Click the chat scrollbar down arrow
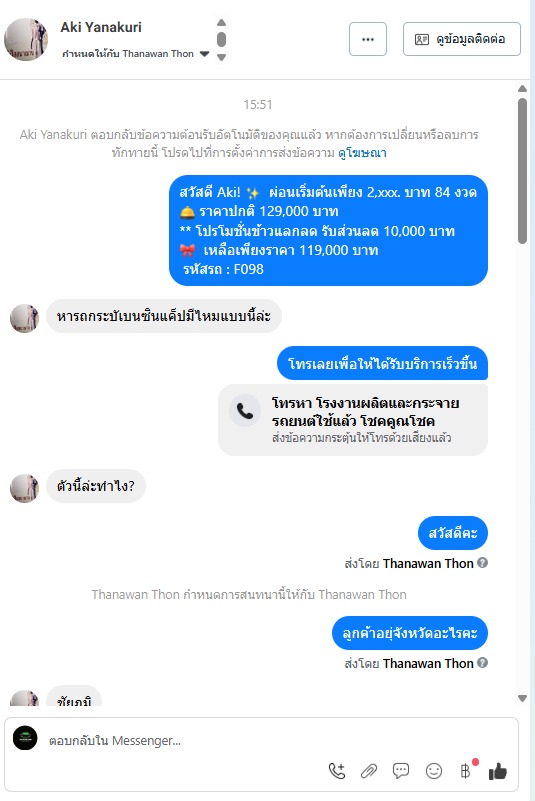Image resolution: width=535 pixels, height=801 pixels. 522,698
